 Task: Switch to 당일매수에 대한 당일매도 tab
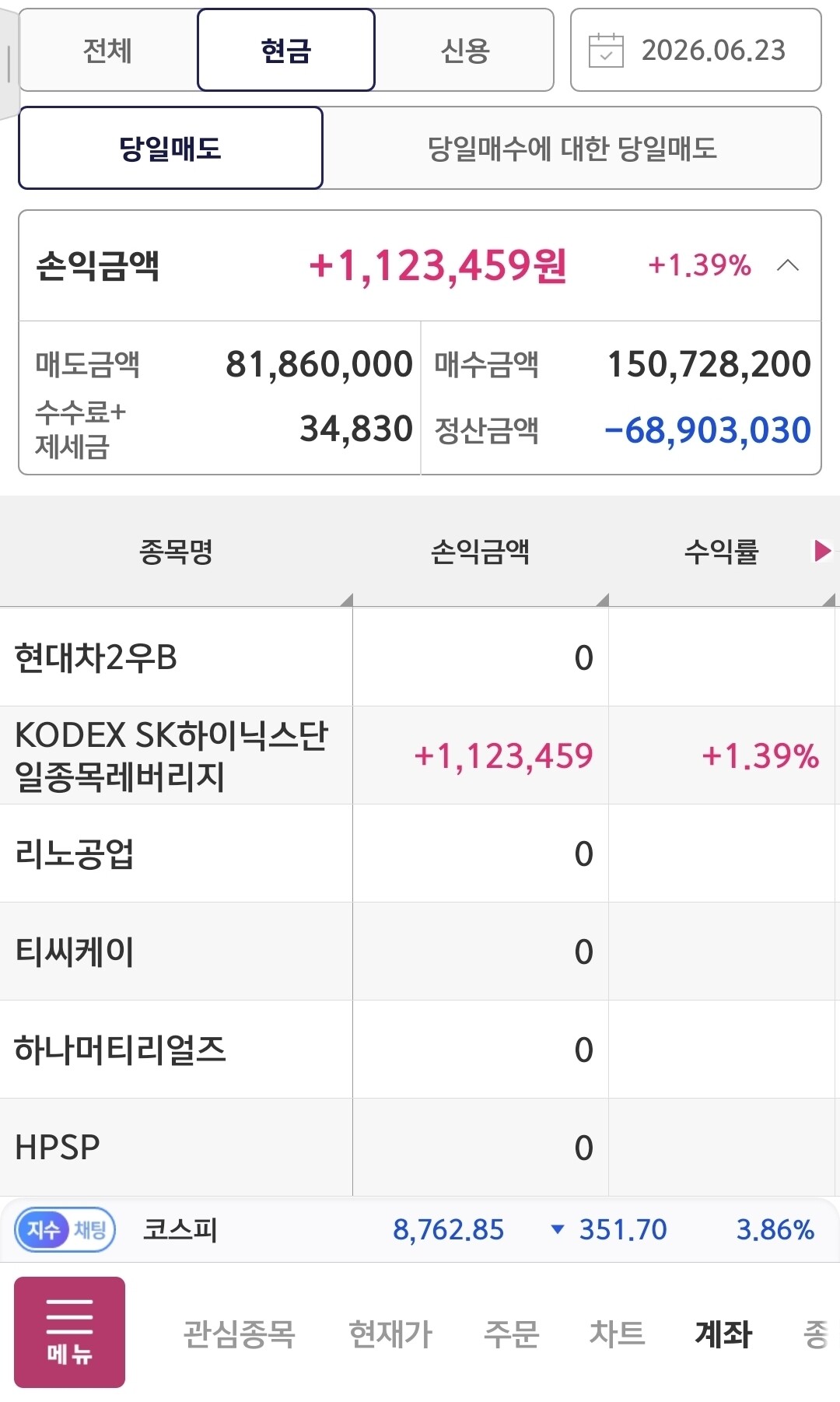[572, 148]
